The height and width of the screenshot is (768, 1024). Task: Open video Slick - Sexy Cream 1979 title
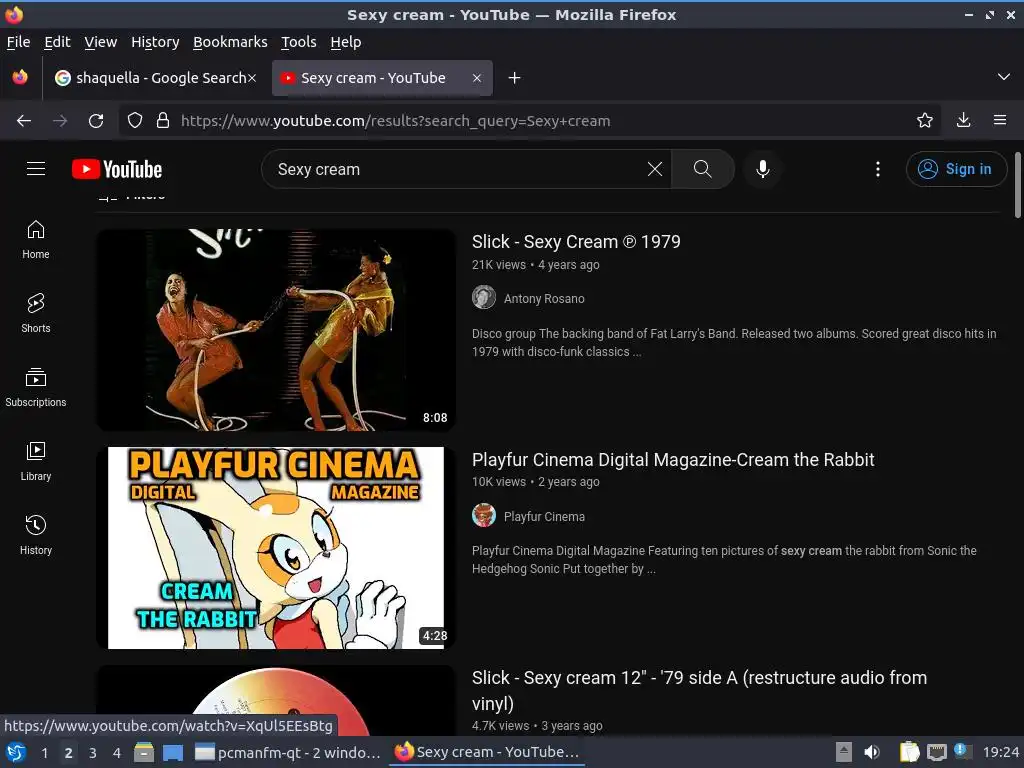point(576,242)
